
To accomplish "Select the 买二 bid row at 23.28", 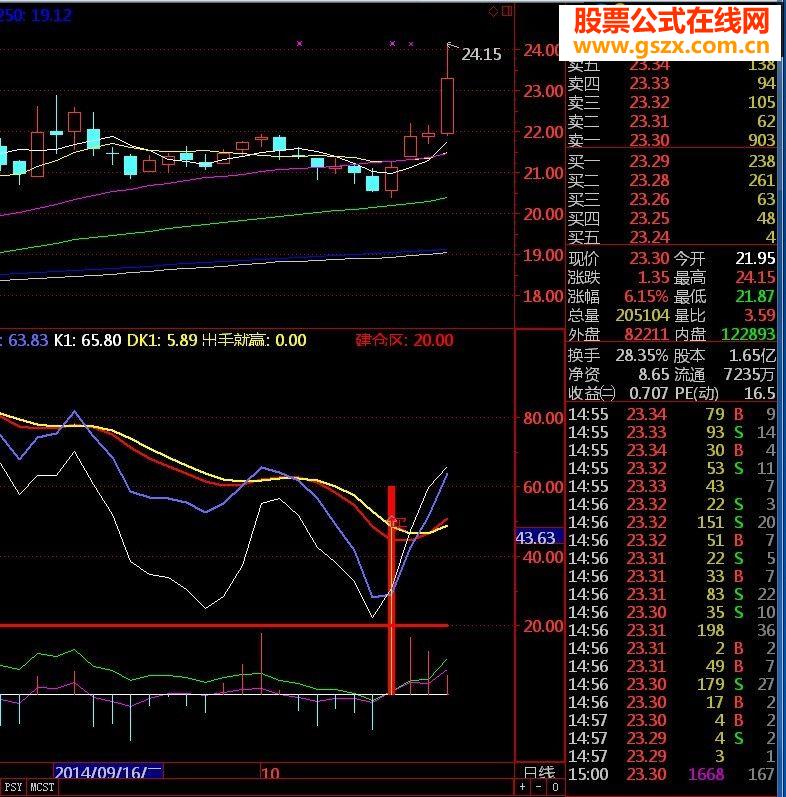I will coord(672,180).
